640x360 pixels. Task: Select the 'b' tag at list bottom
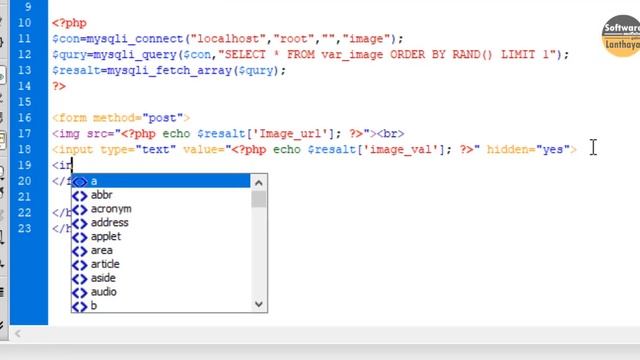point(161,306)
